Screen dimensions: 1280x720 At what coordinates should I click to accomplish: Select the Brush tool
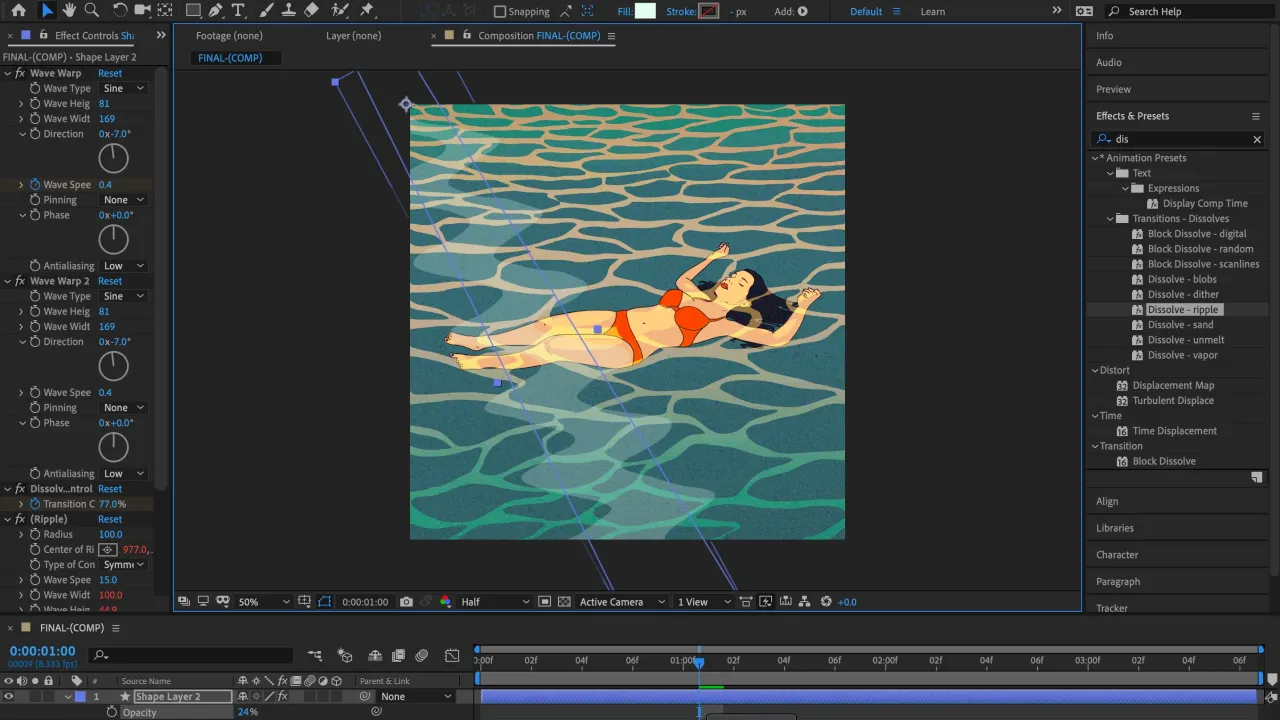(267, 11)
